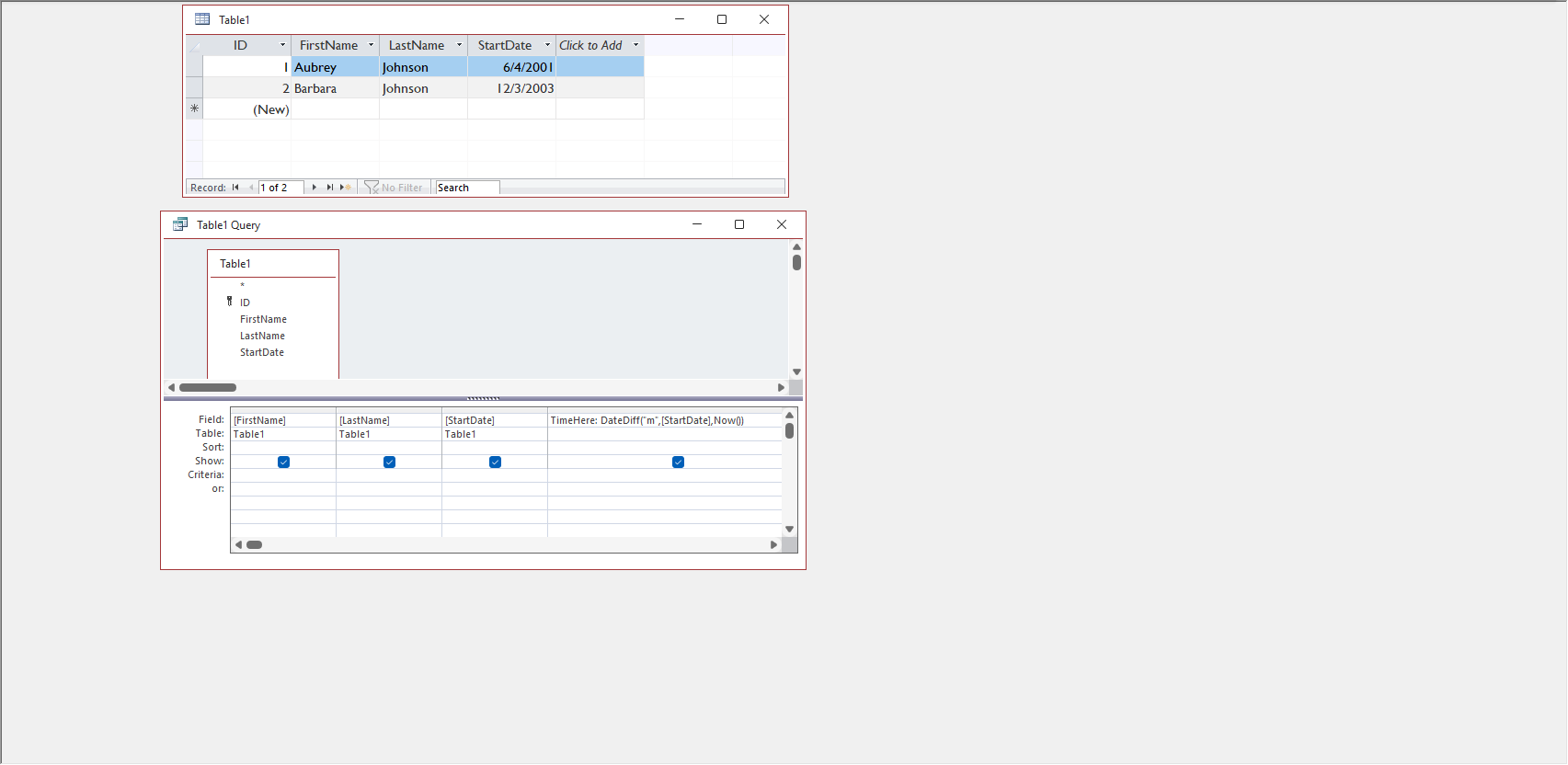1568x765 pixels.
Task: Click the Search box in record navigator
Action: 467,188
